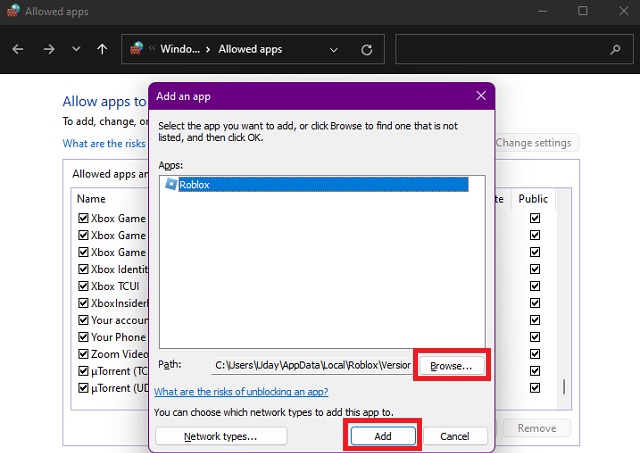Image resolution: width=640 pixels, height=453 pixels.
Task: Minimize the Allowed apps window
Action: coord(542,11)
